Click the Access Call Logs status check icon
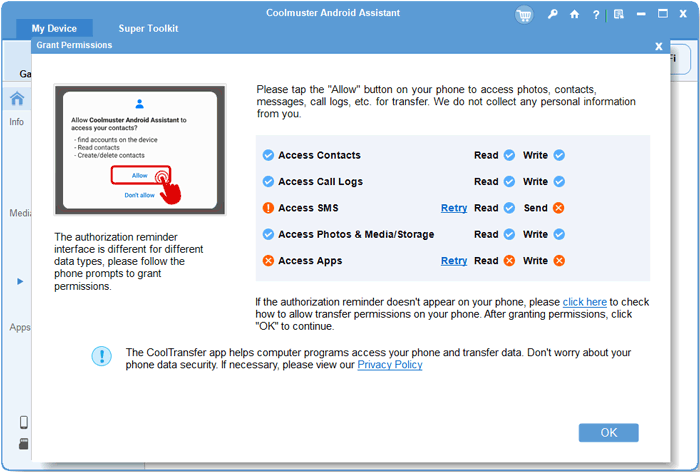 coord(268,182)
